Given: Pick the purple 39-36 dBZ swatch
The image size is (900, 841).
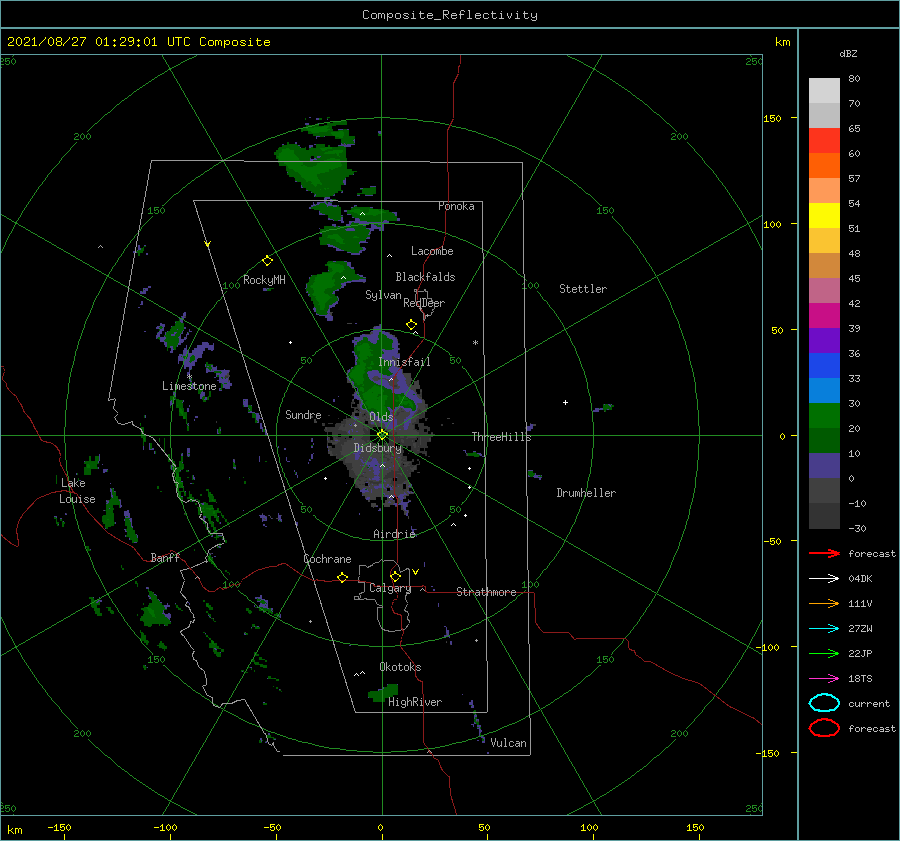Looking at the screenshot, I should pyautogui.click(x=824, y=341).
